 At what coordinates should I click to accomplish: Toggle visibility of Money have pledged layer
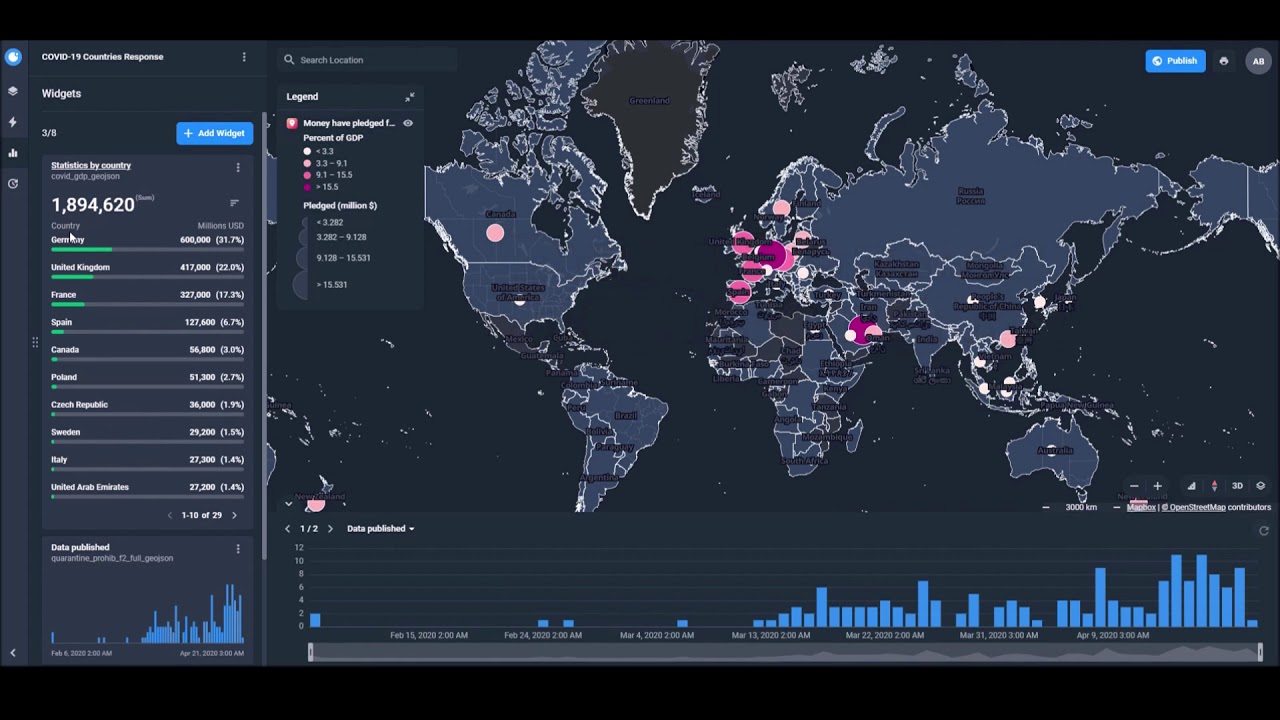pyautogui.click(x=408, y=123)
